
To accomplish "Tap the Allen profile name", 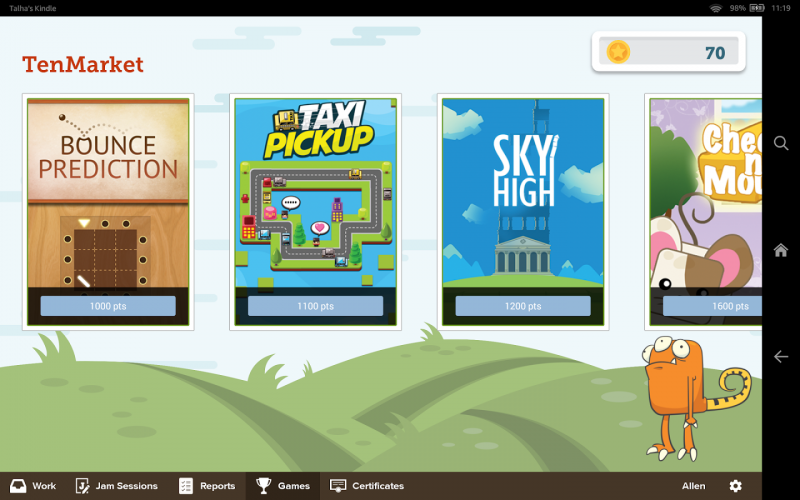I will point(693,486).
